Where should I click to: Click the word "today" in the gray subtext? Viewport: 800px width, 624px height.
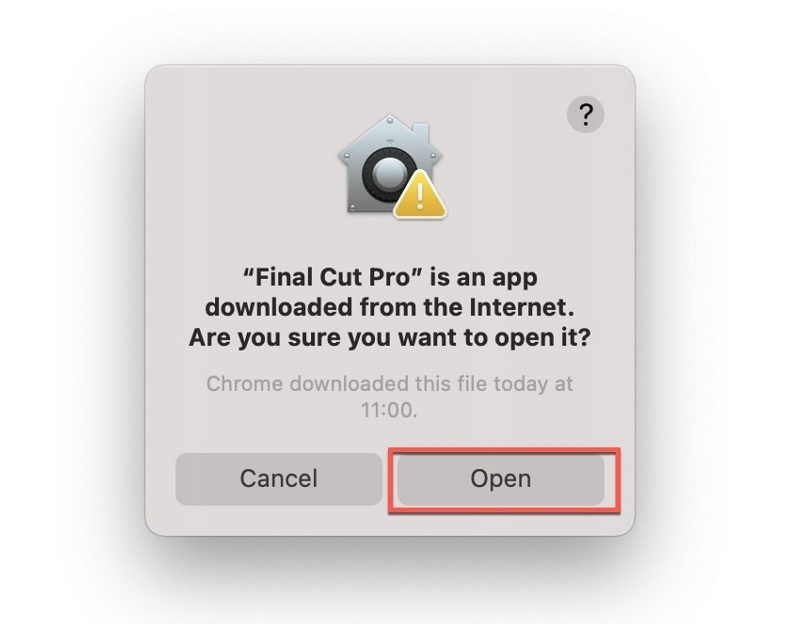coord(520,385)
